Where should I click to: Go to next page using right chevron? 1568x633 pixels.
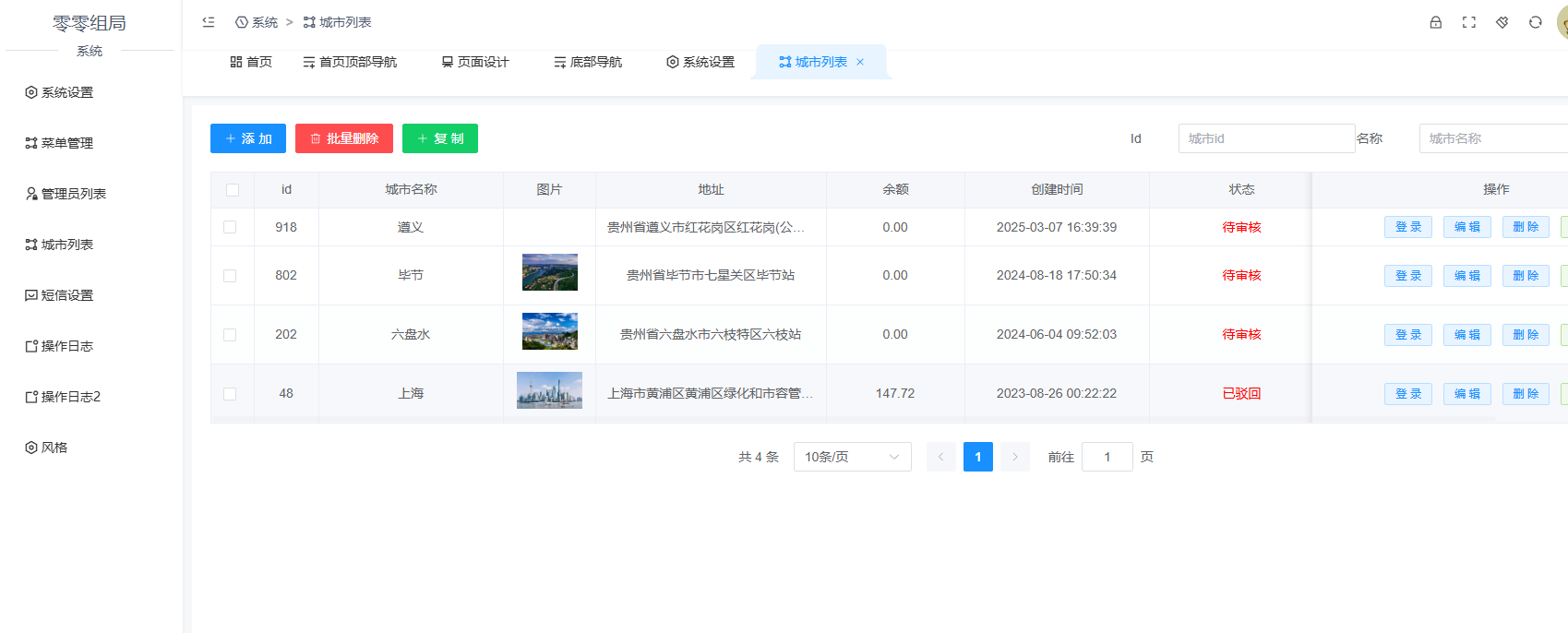(x=1015, y=457)
